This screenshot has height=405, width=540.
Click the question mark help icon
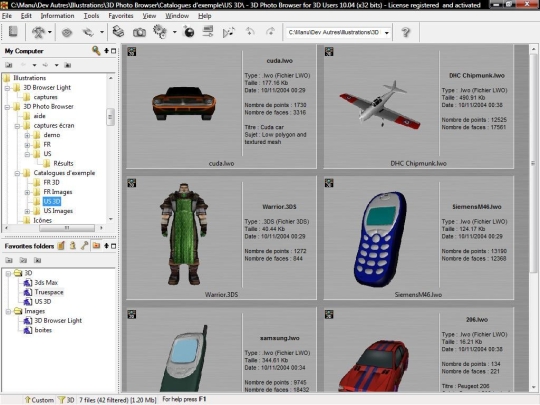tap(406, 32)
